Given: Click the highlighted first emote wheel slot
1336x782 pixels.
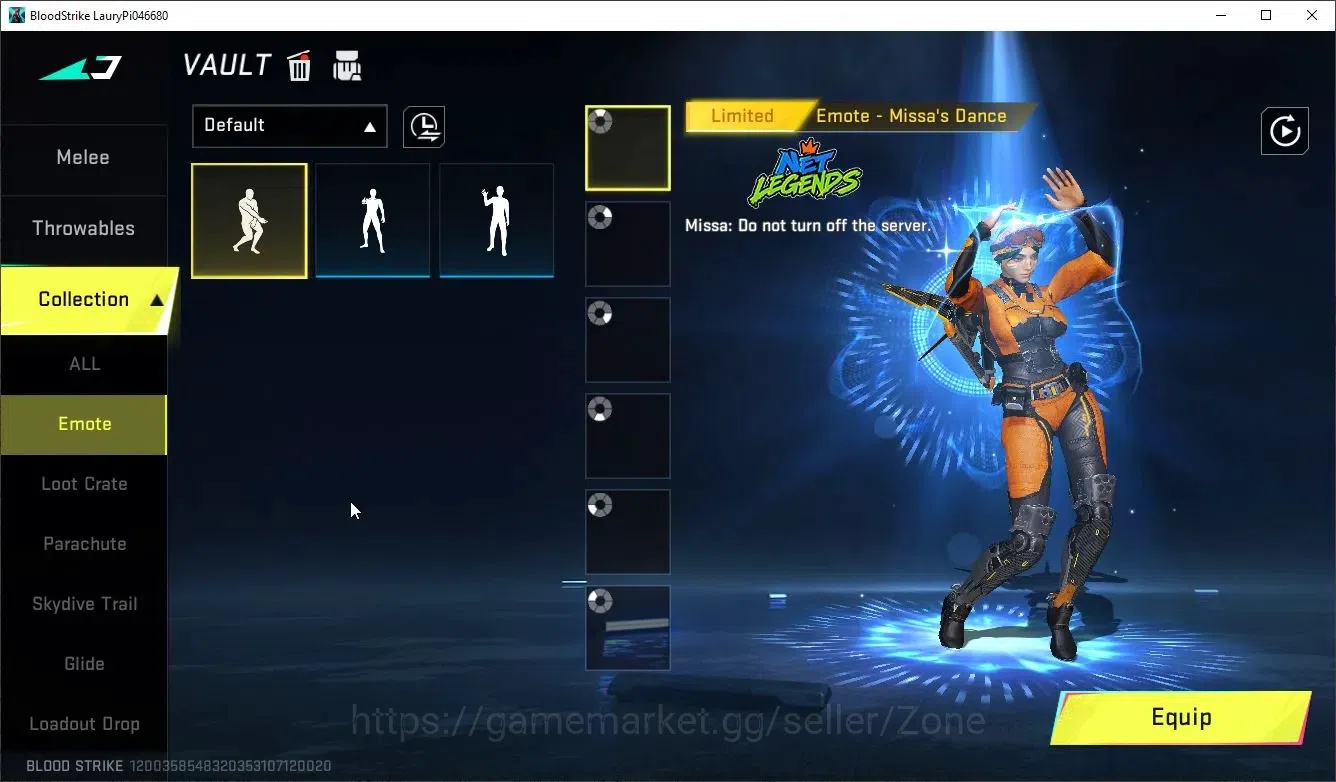Looking at the screenshot, I should tap(628, 148).
